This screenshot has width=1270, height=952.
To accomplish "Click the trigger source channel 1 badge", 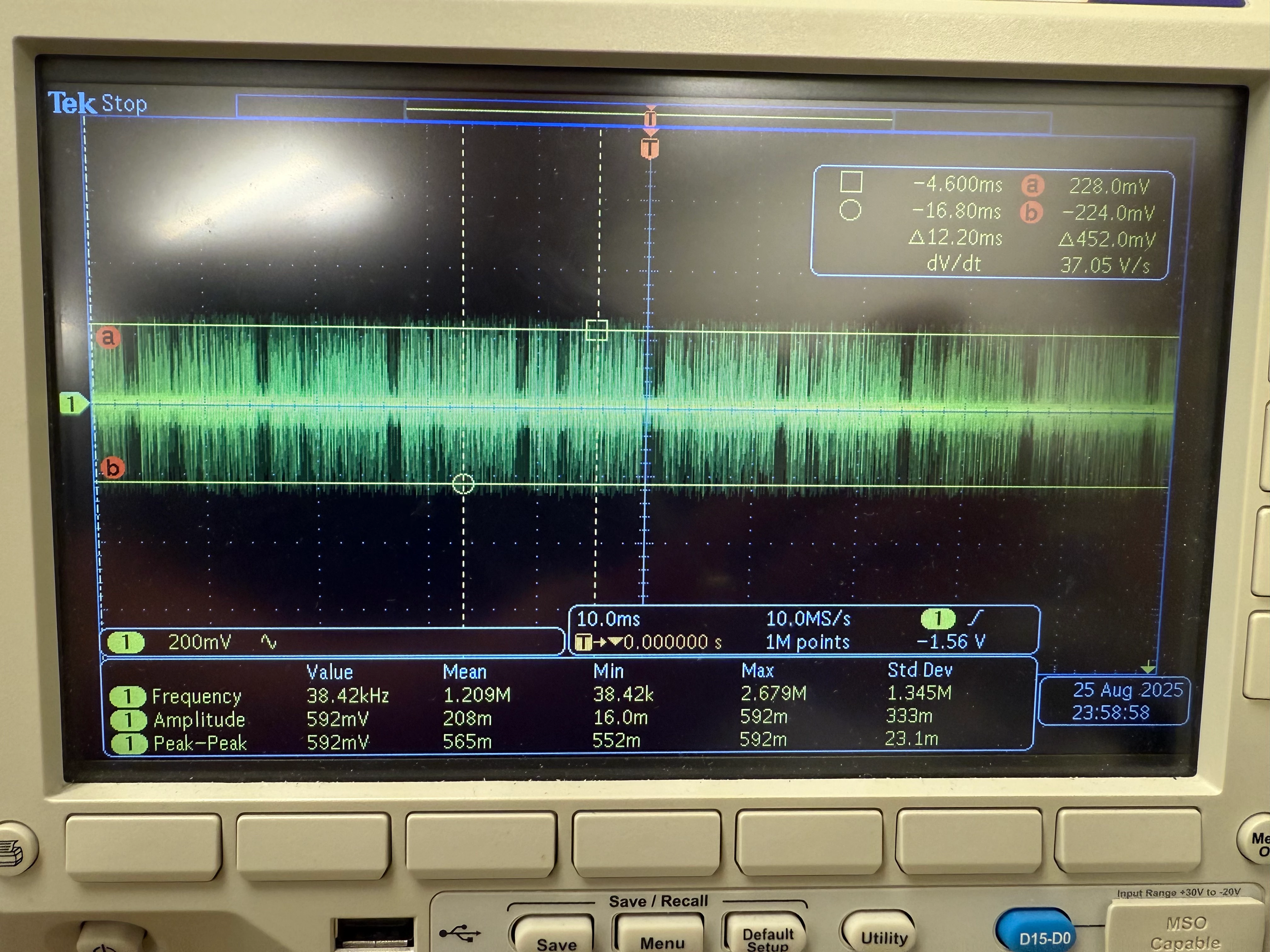I will [938, 619].
